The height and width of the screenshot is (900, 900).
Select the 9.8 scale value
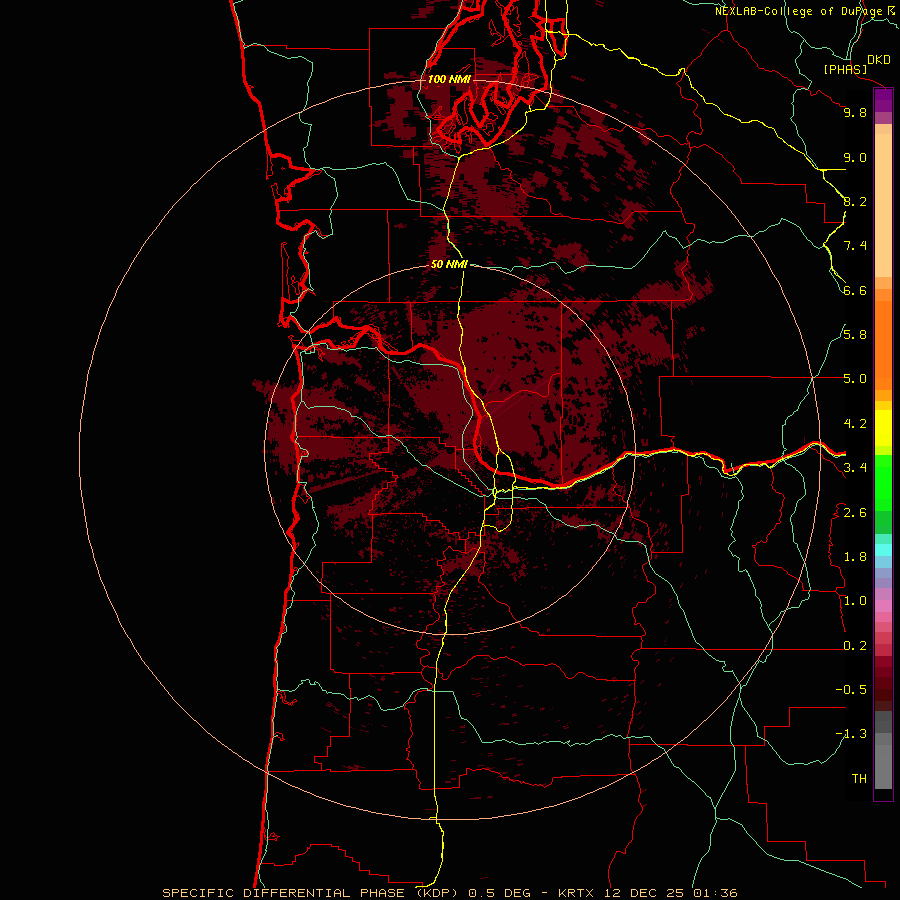click(x=855, y=112)
